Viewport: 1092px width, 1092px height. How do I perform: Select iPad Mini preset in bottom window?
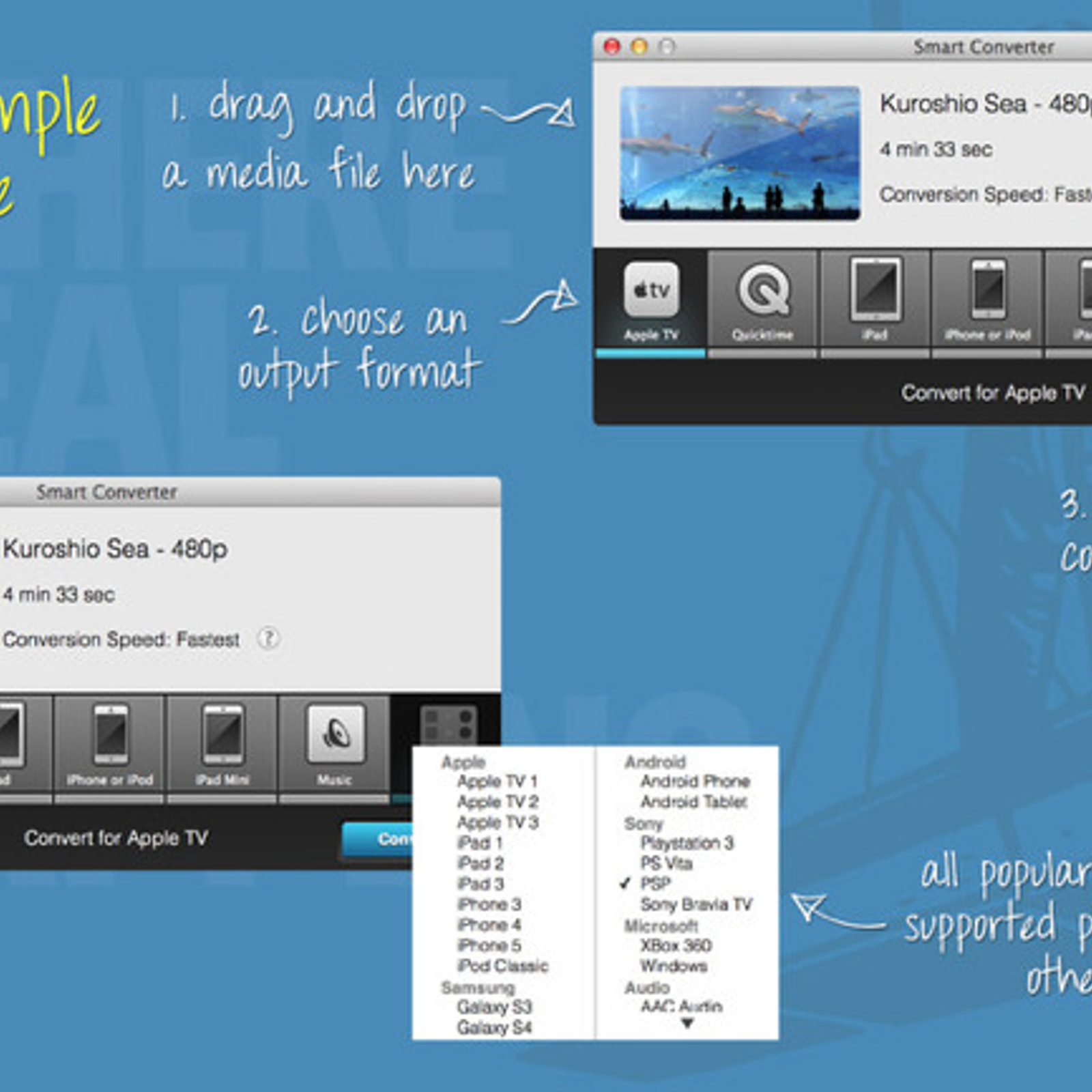pos(222,749)
